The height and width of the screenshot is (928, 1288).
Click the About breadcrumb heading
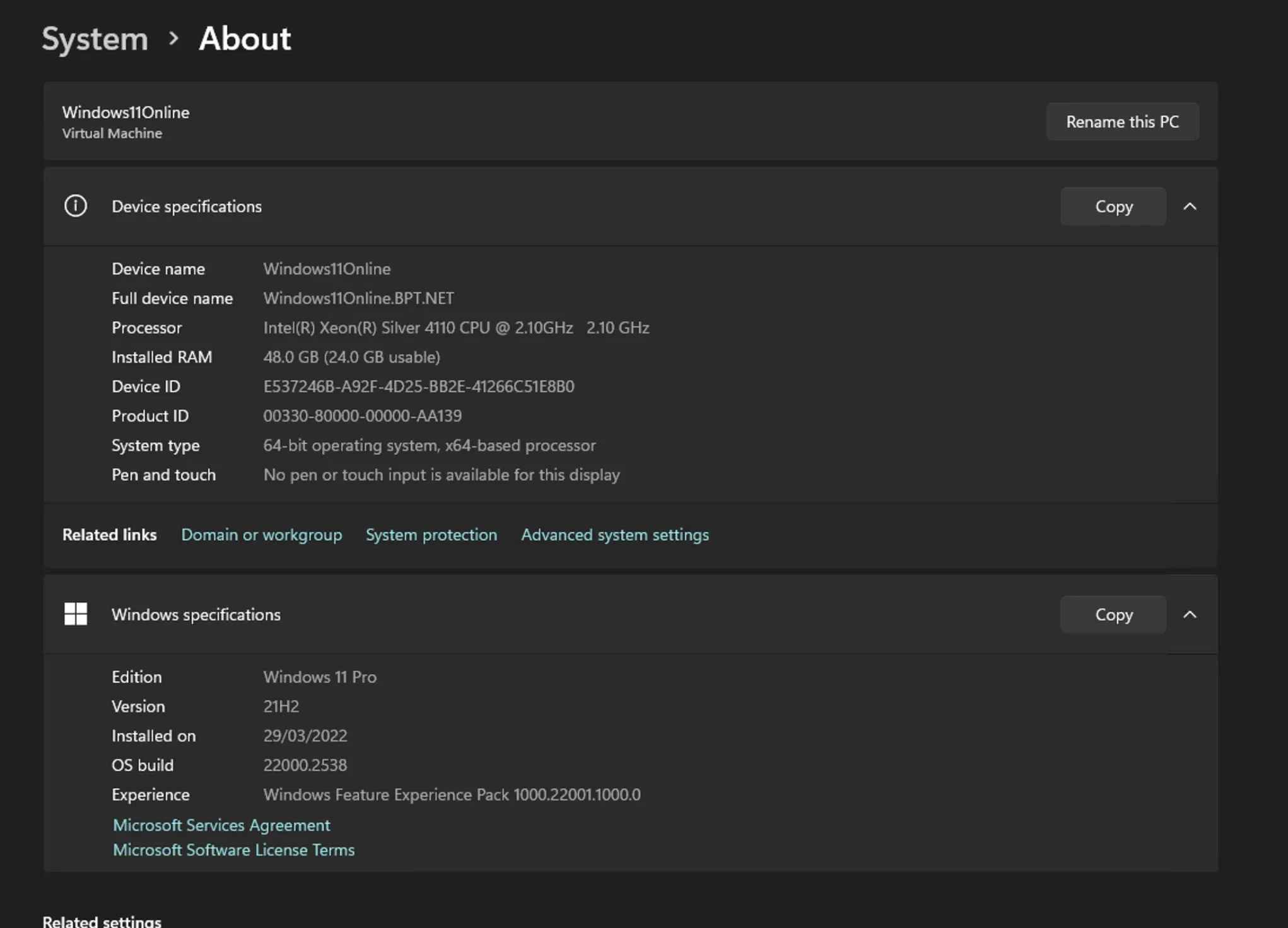tap(245, 39)
